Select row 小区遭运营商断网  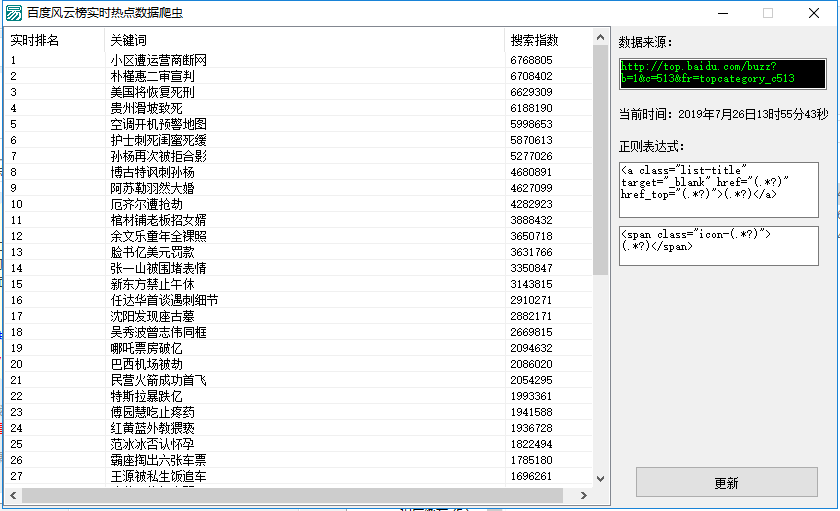pos(298,60)
